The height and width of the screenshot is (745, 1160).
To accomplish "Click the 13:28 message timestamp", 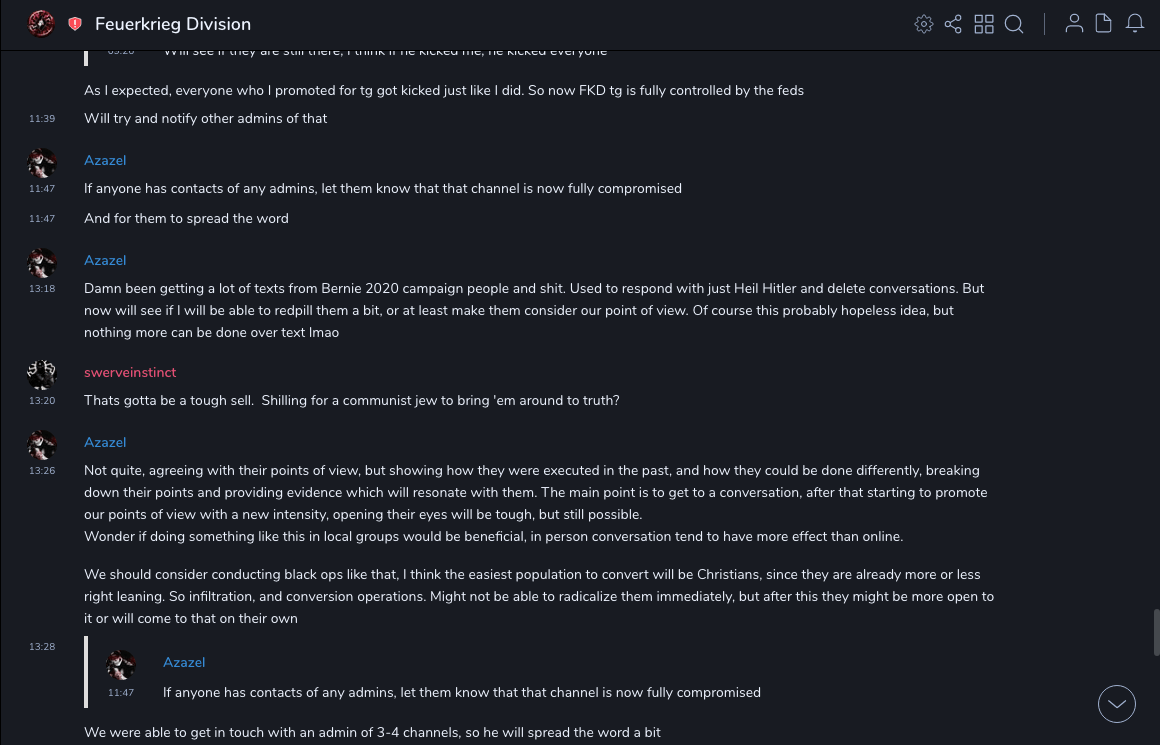I will pyautogui.click(x=42, y=647).
